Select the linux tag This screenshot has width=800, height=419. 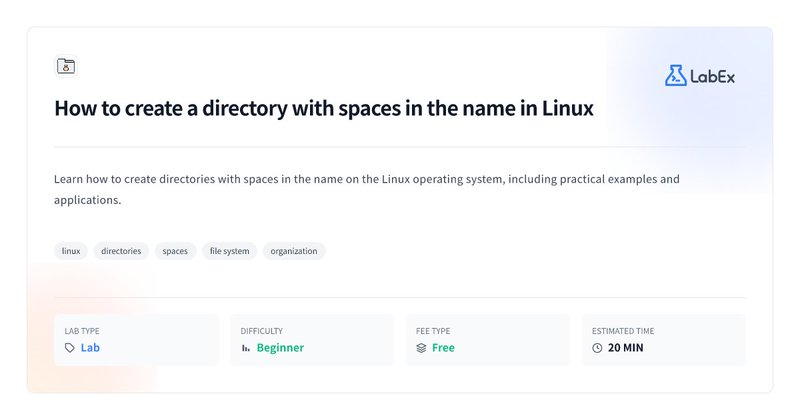(71, 251)
